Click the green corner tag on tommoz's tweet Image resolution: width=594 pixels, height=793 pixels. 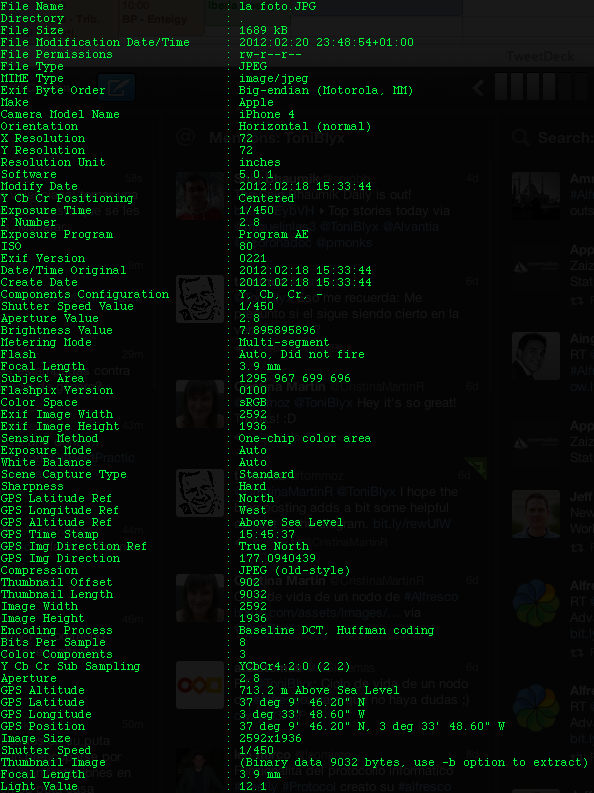point(476,468)
